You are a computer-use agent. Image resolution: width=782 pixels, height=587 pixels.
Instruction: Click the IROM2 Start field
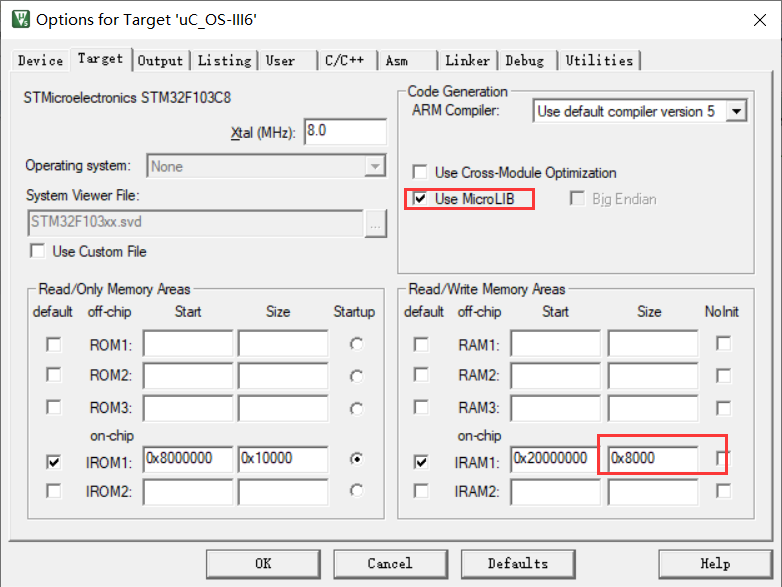coord(188,492)
